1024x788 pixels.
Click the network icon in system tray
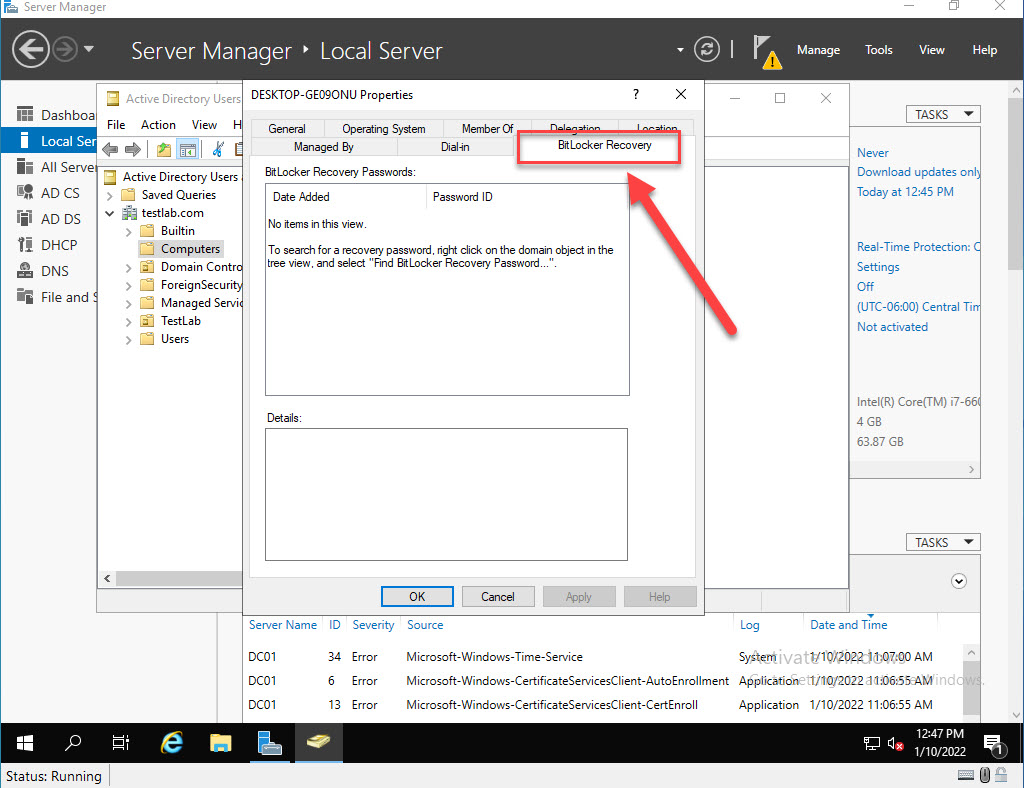(x=872, y=743)
